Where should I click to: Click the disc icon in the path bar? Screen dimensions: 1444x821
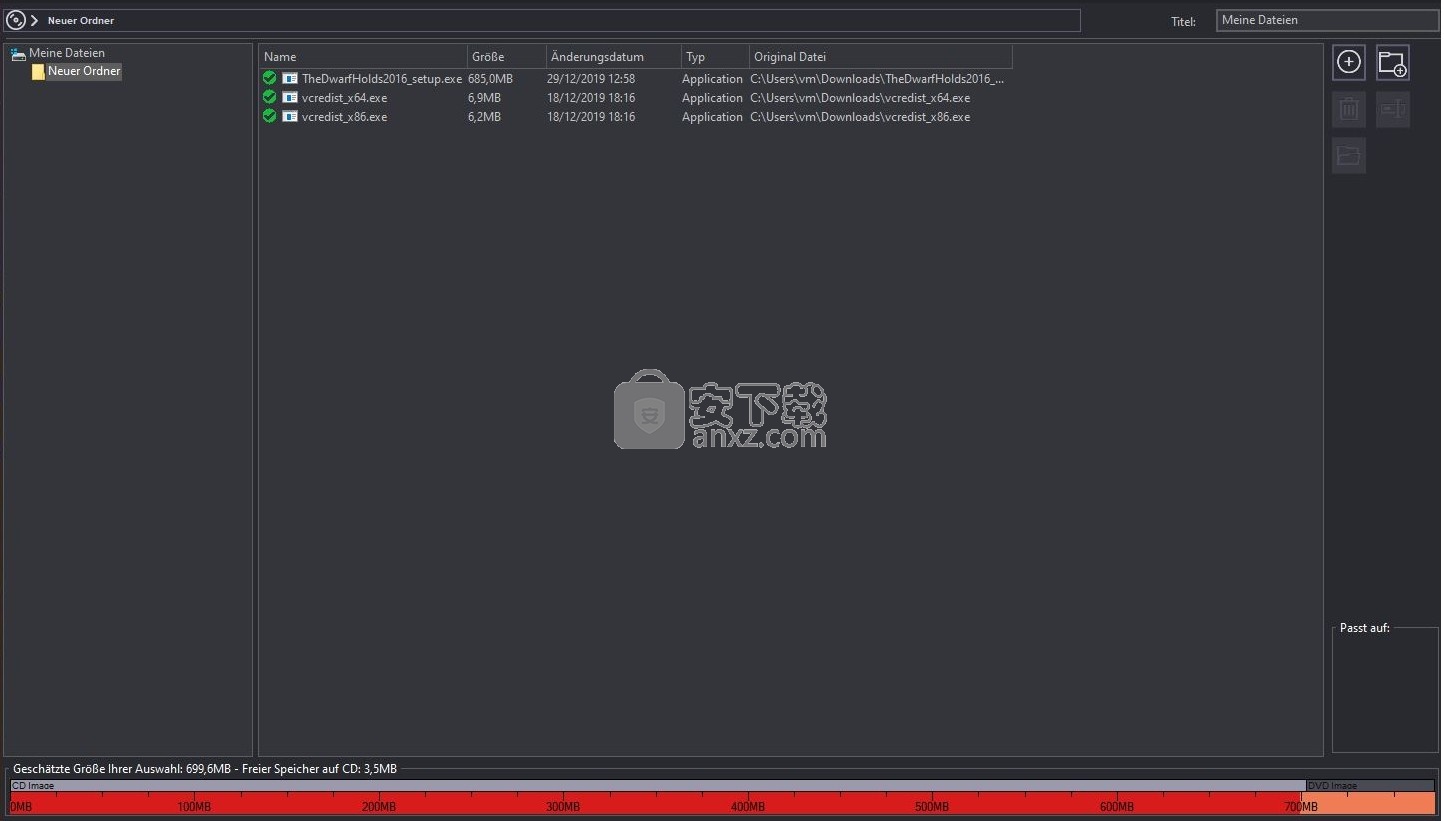point(15,20)
